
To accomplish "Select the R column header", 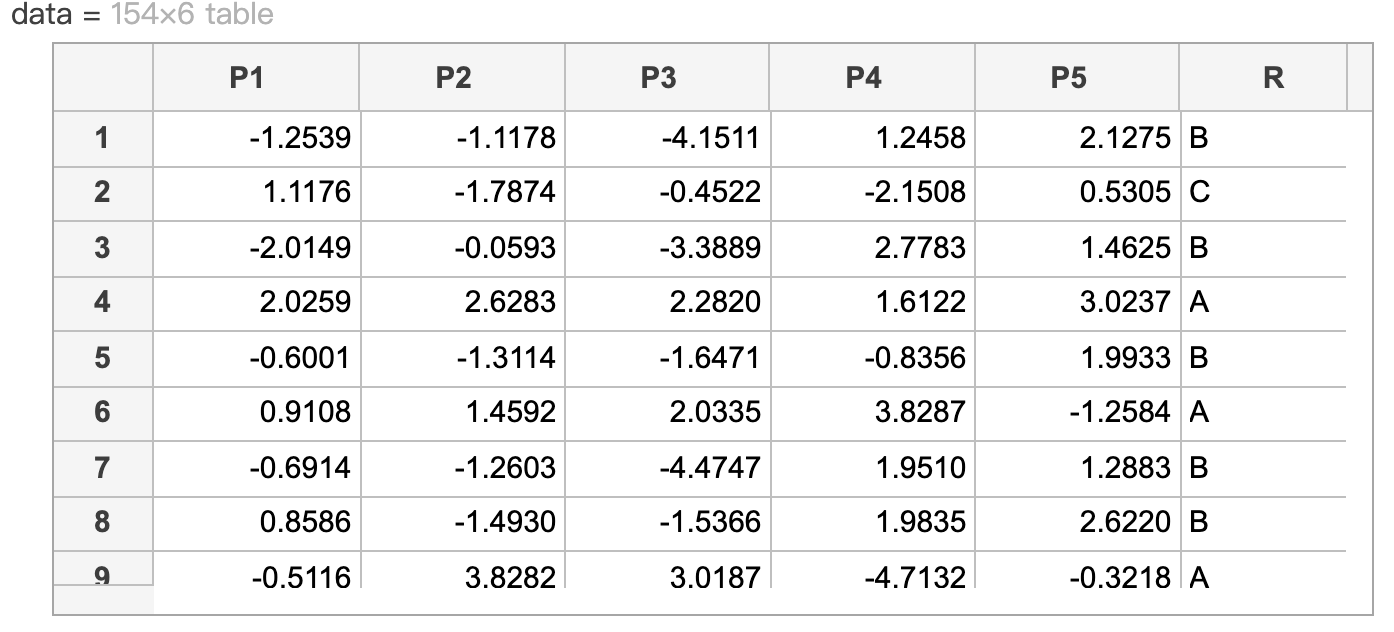I will pyautogui.click(x=1263, y=77).
